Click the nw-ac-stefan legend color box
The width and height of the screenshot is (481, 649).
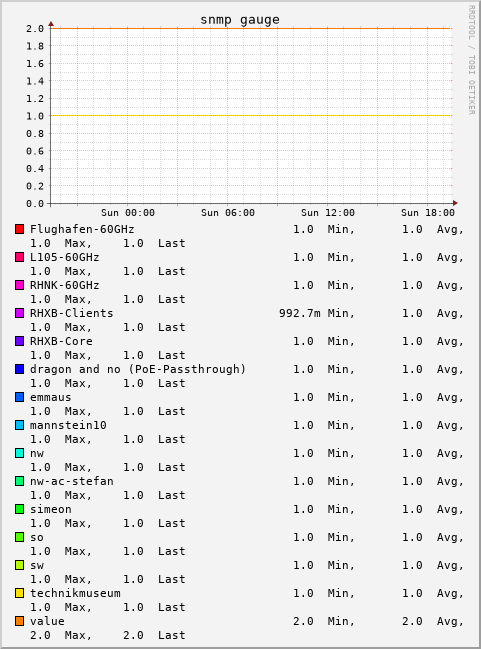(19, 481)
